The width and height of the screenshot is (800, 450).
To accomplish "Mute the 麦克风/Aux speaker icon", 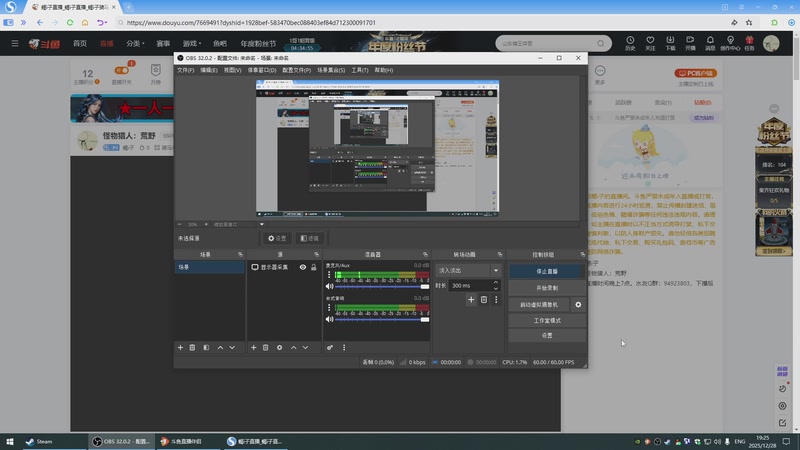I will pos(330,286).
